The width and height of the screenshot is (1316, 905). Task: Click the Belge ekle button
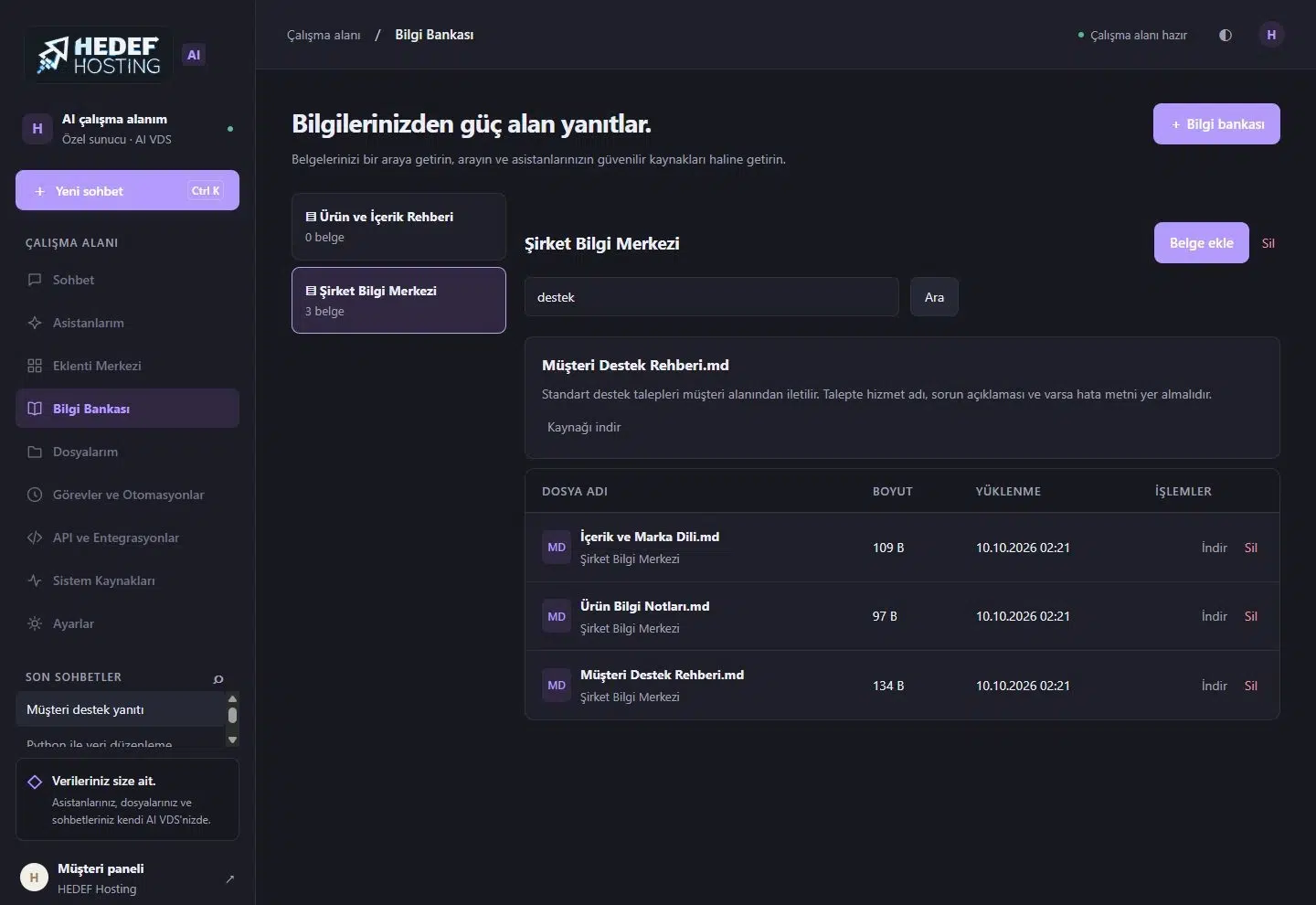(1201, 243)
